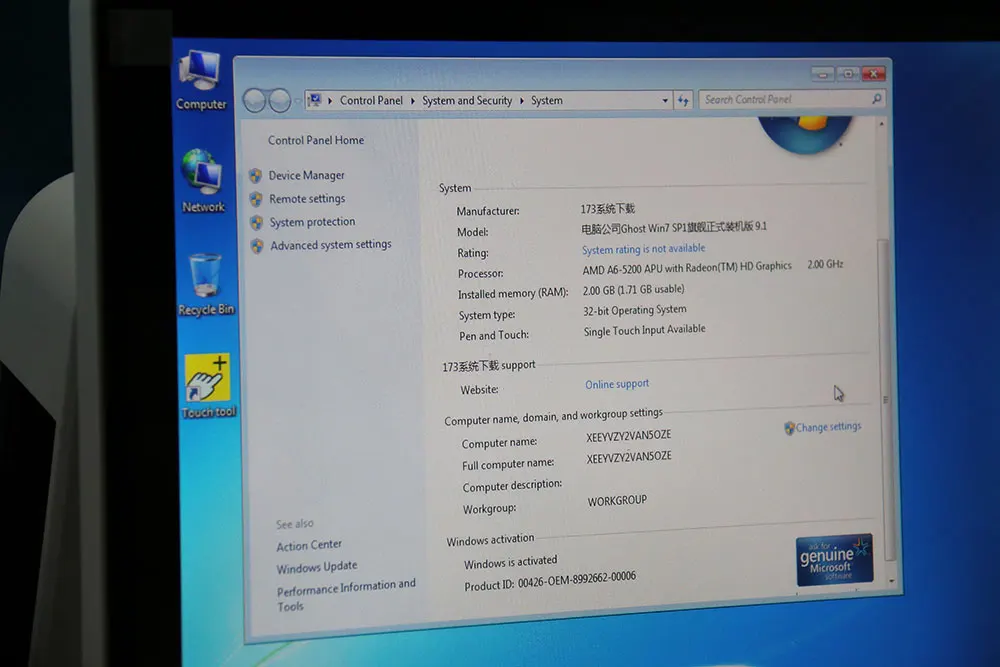The image size is (1000, 667).
Task: Open Windows Update link
Action: [316, 567]
